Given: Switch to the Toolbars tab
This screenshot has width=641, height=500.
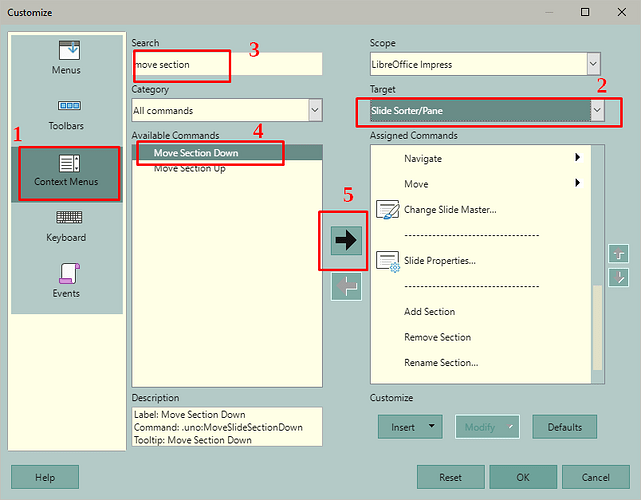Looking at the screenshot, I should tap(66, 114).
